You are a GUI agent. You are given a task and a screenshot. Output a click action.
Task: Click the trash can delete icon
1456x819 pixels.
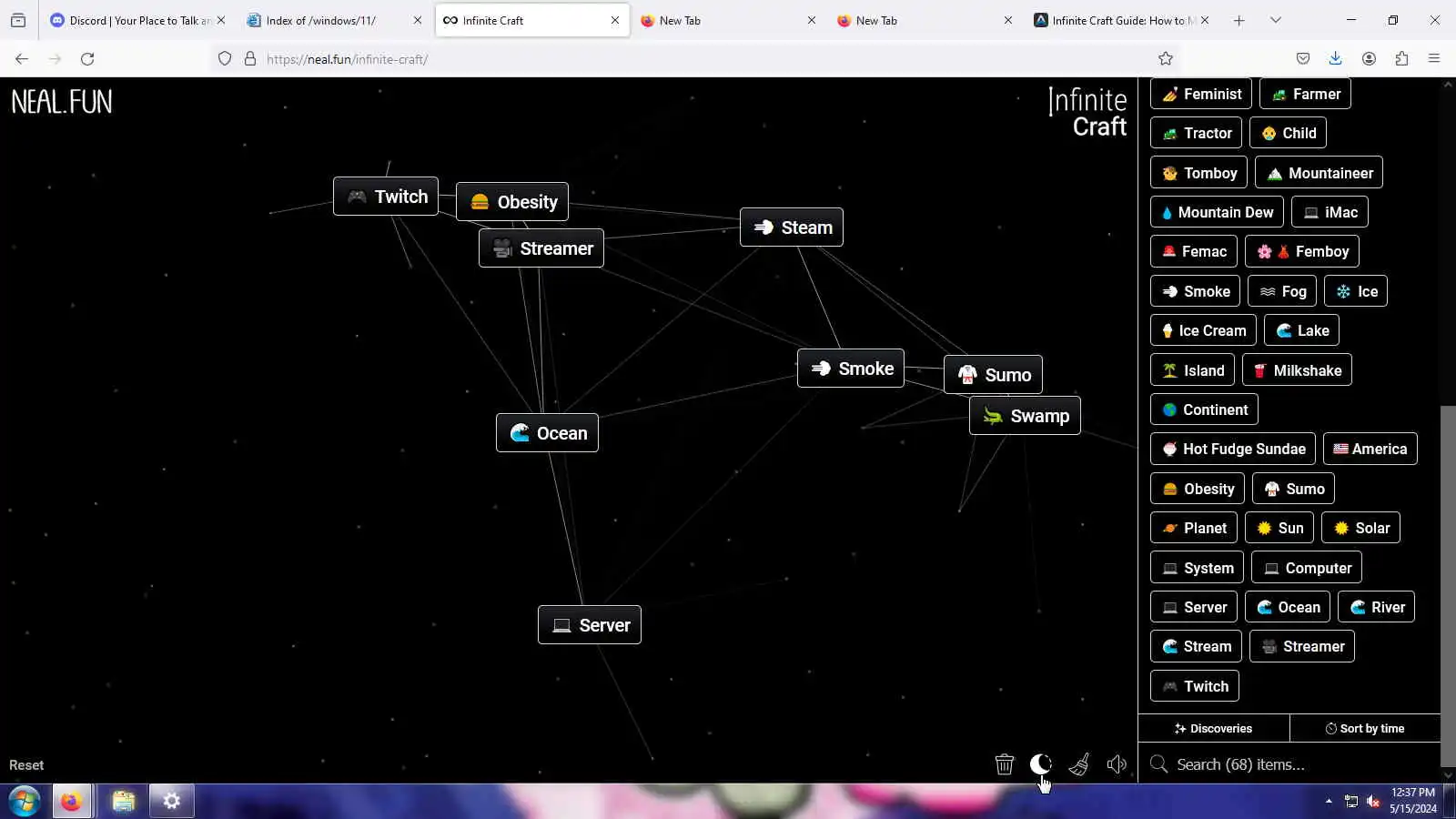1004,764
